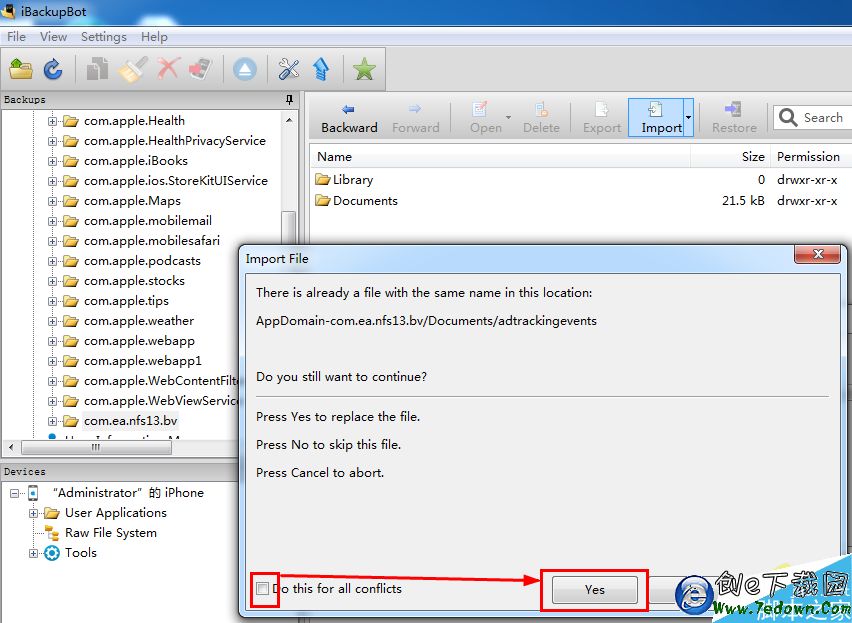
Task: Select com.apple.tips tree item
Action: coord(126,301)
